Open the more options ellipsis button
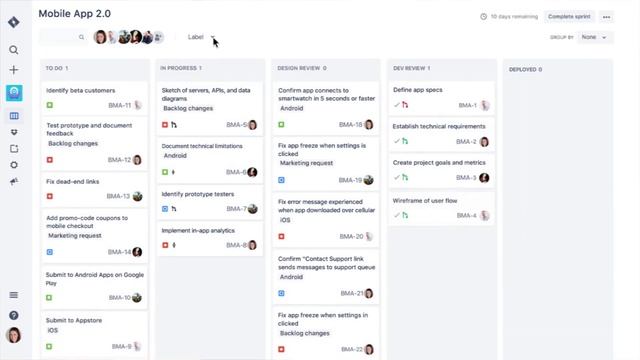640x360 pixels. click(x=607, y=17)
